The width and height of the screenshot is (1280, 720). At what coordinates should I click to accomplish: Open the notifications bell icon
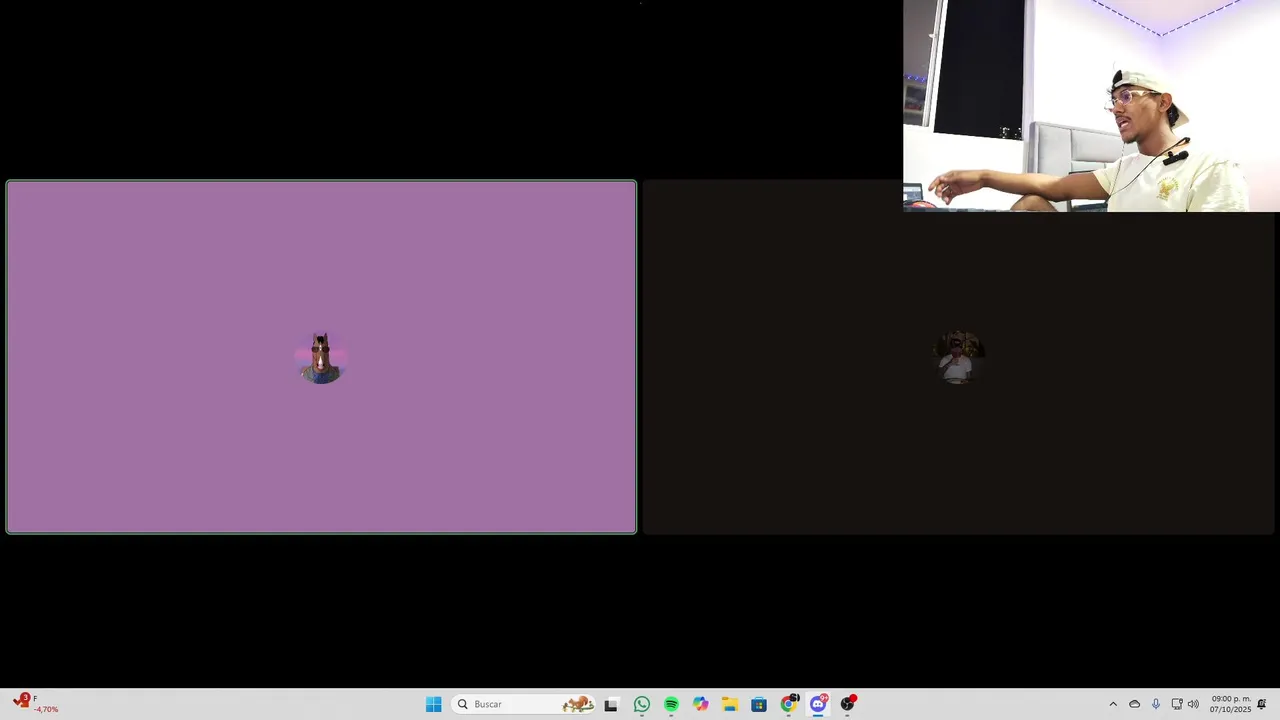(x=1262, y=704)
